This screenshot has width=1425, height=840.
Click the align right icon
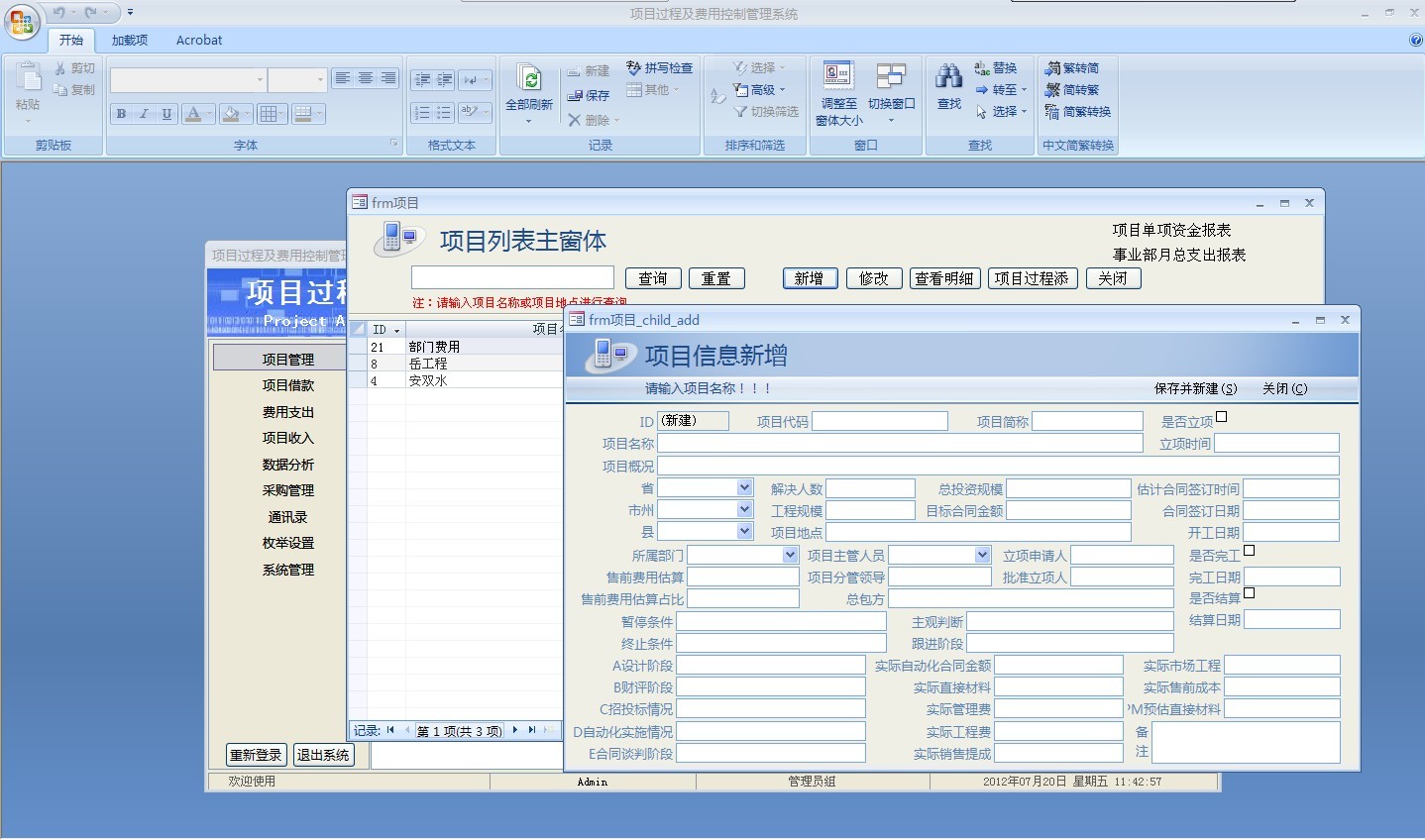click(388, 78)
